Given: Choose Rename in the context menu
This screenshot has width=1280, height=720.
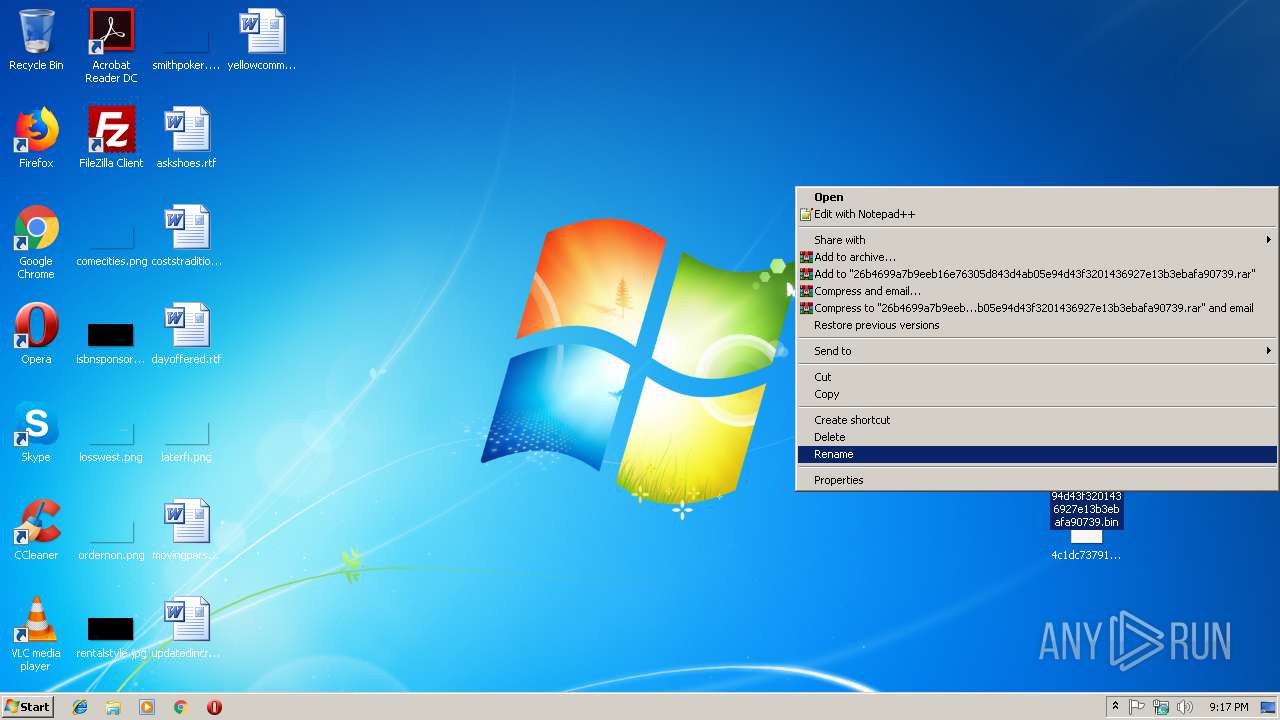Looking at the screenshot, I should pos(1037,454).
